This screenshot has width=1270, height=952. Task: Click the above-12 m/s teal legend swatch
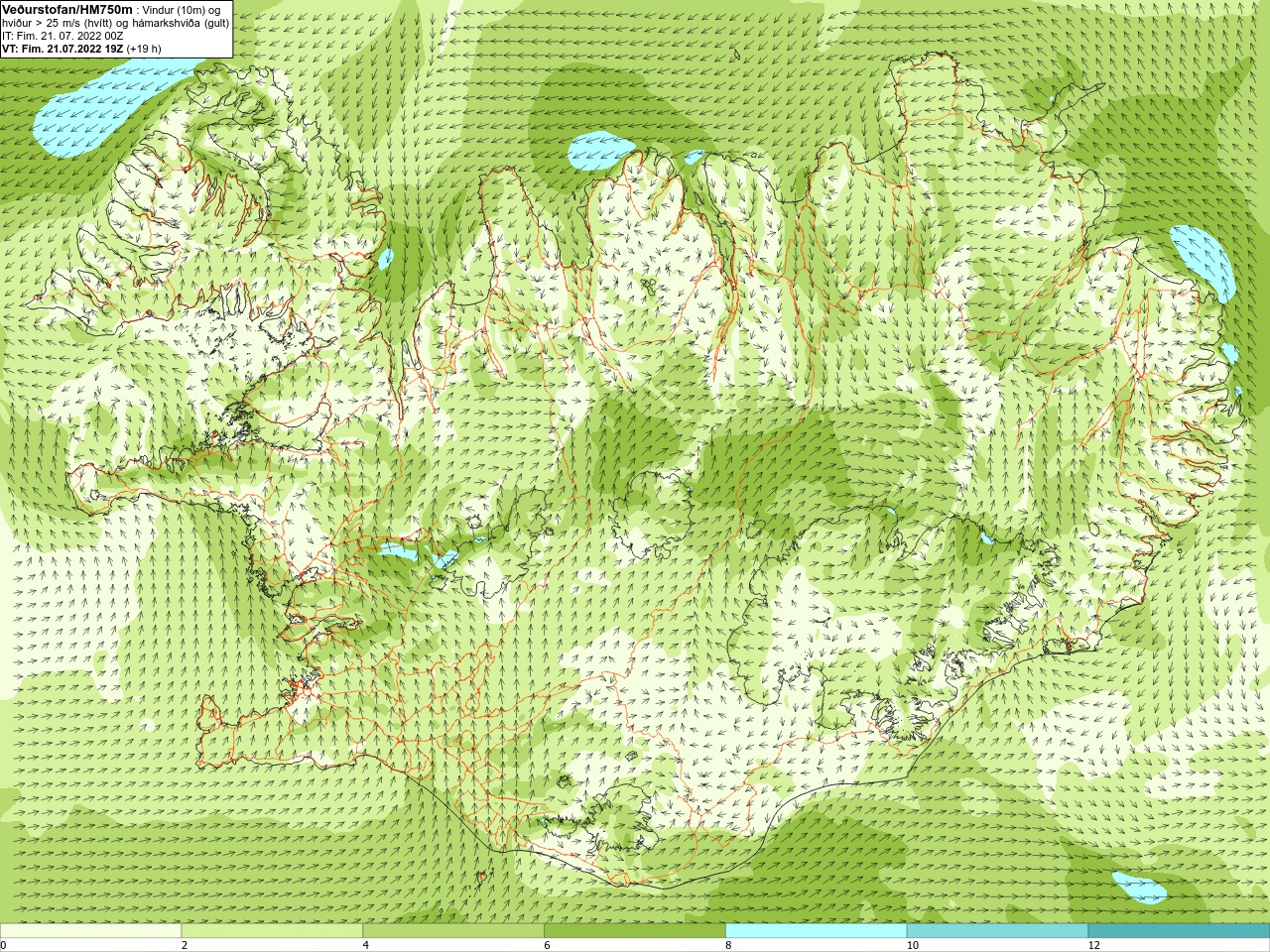point(1179,931)
